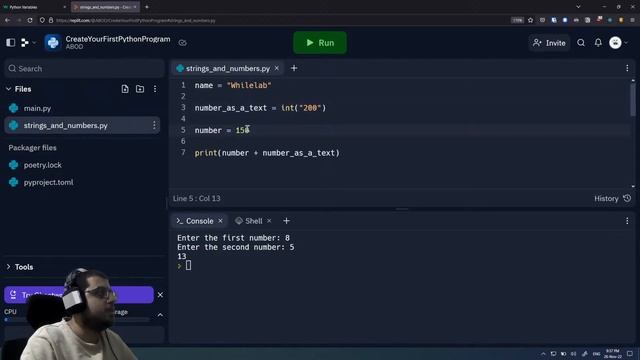
Task: Open Files section options menu
Action: coord(155,89)
